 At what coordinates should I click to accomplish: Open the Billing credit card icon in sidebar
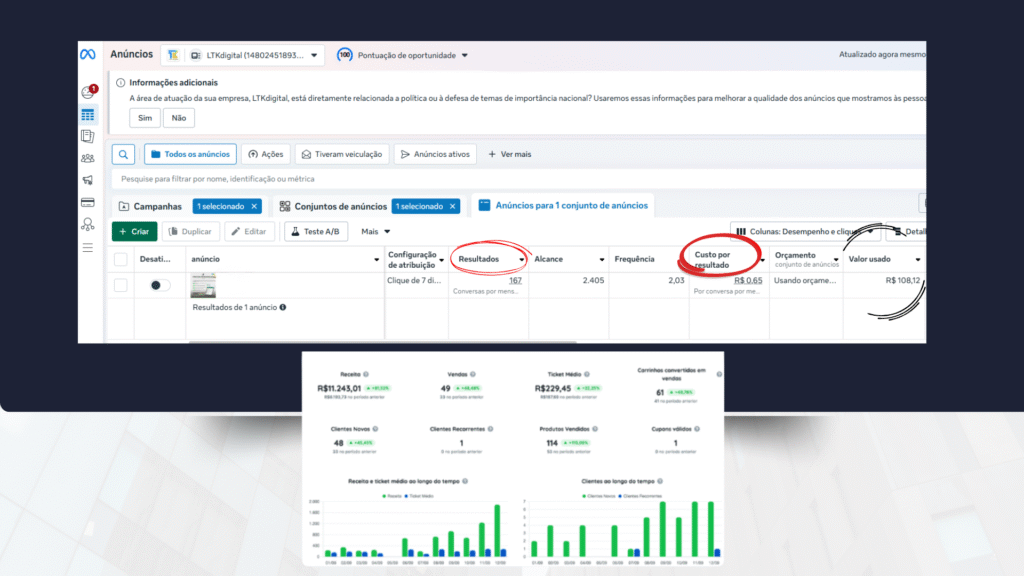click(88, 202)
